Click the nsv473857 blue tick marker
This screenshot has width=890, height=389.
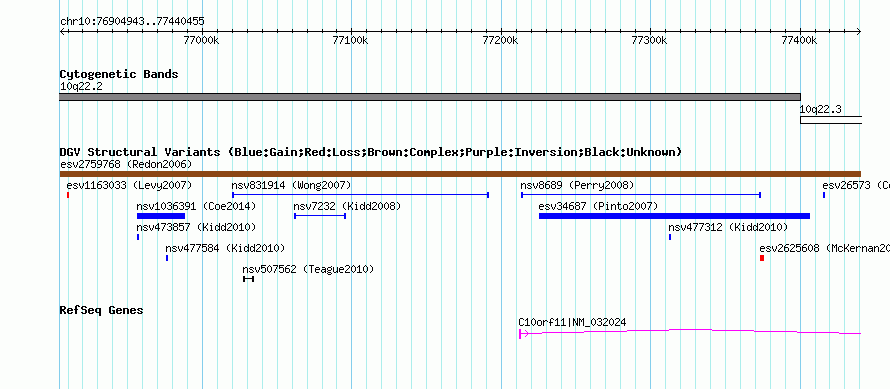click(138, 237)
